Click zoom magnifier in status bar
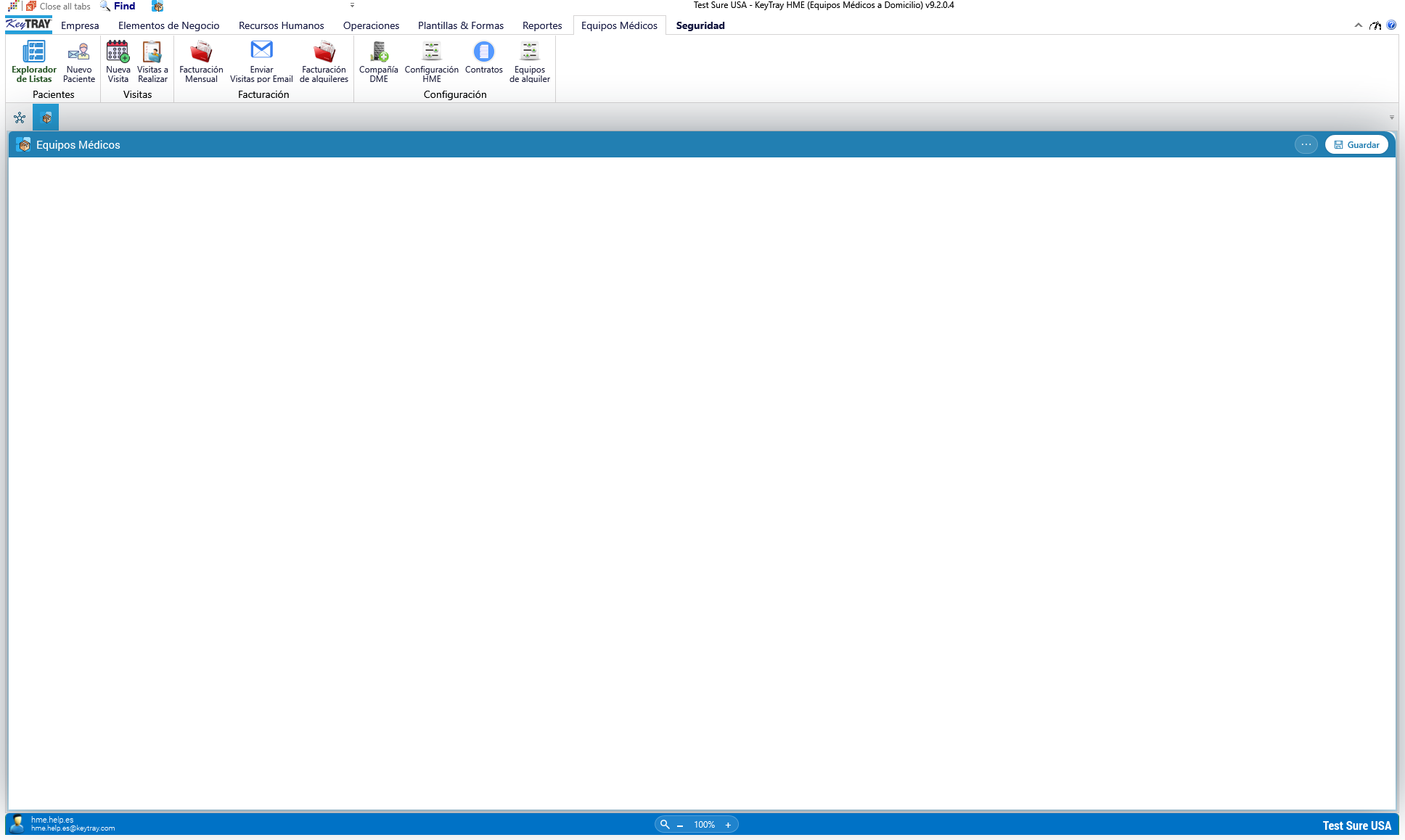 pyautogui.click(x=664, y=824)
